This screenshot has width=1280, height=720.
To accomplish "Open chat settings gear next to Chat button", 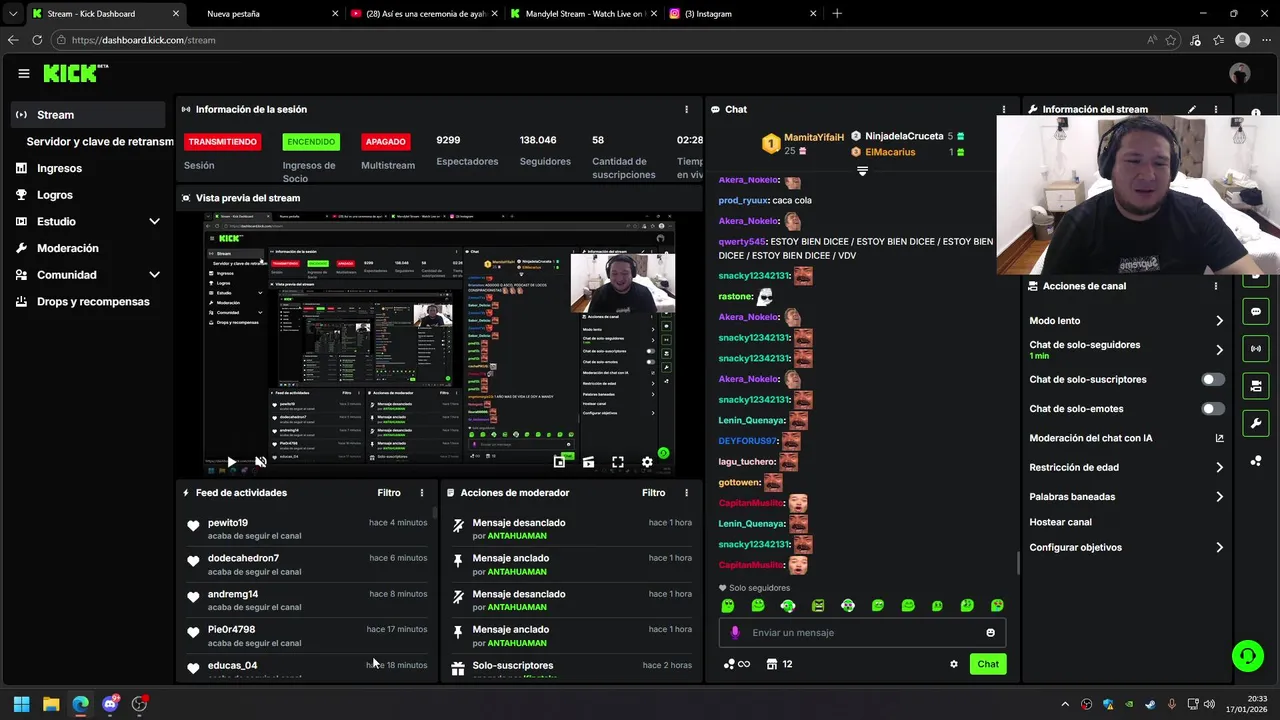I will point(954,664).
